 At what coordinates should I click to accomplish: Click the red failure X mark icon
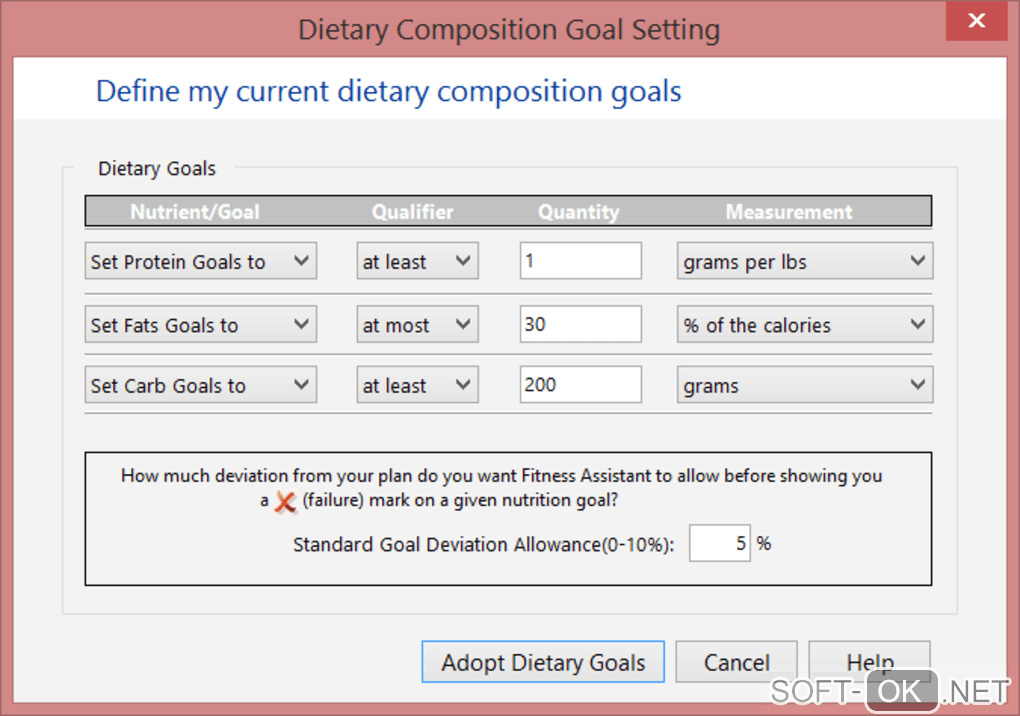tap(285, 502)
